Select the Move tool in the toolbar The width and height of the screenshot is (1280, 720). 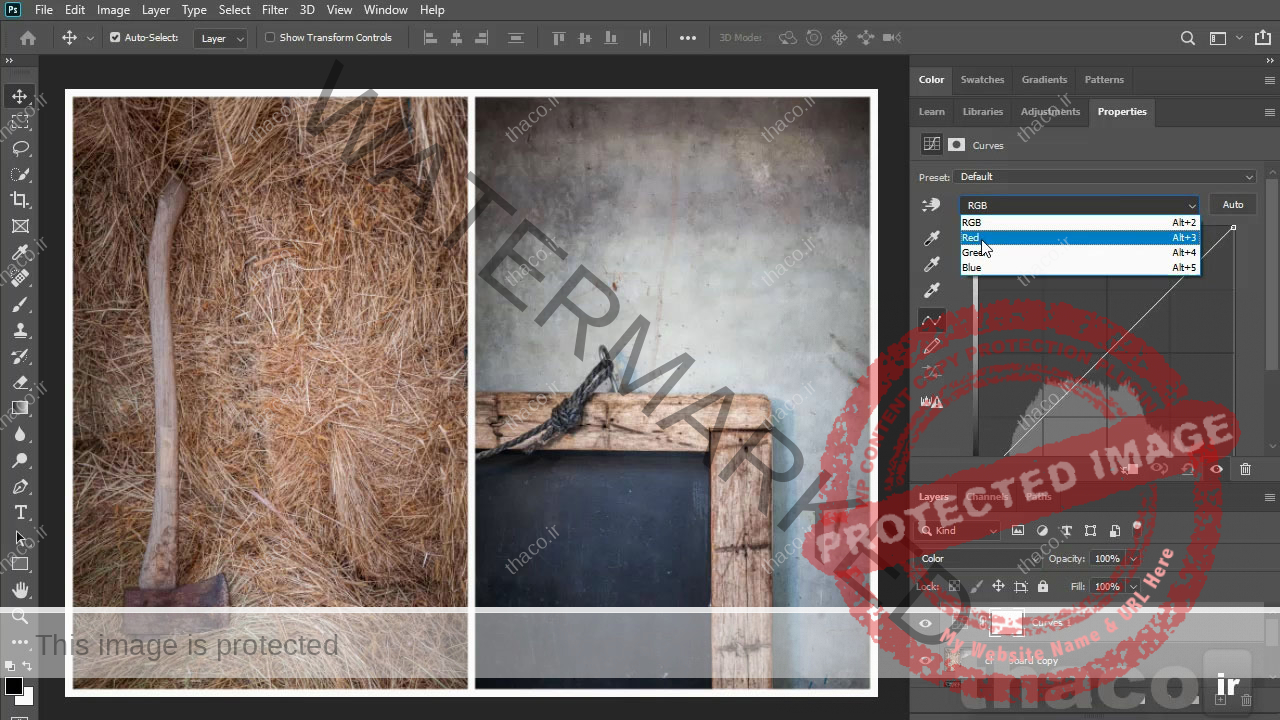(x=20, y=97)
